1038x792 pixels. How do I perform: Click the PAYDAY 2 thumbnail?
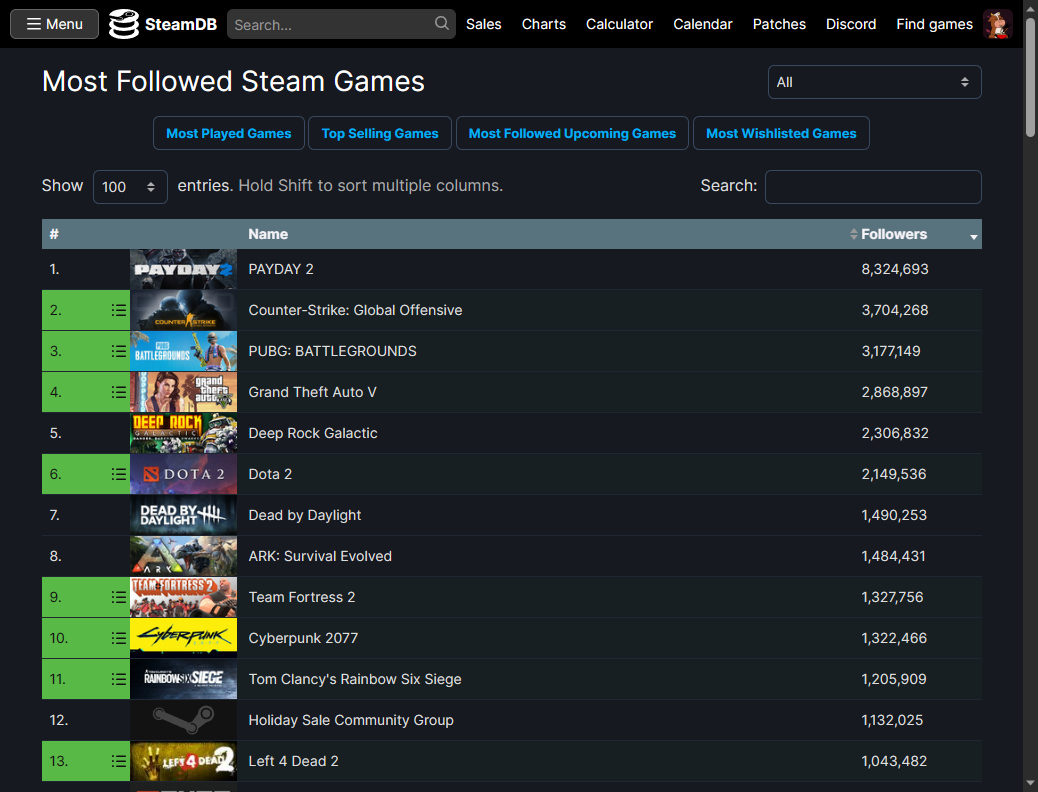click(x=183, y=269)
